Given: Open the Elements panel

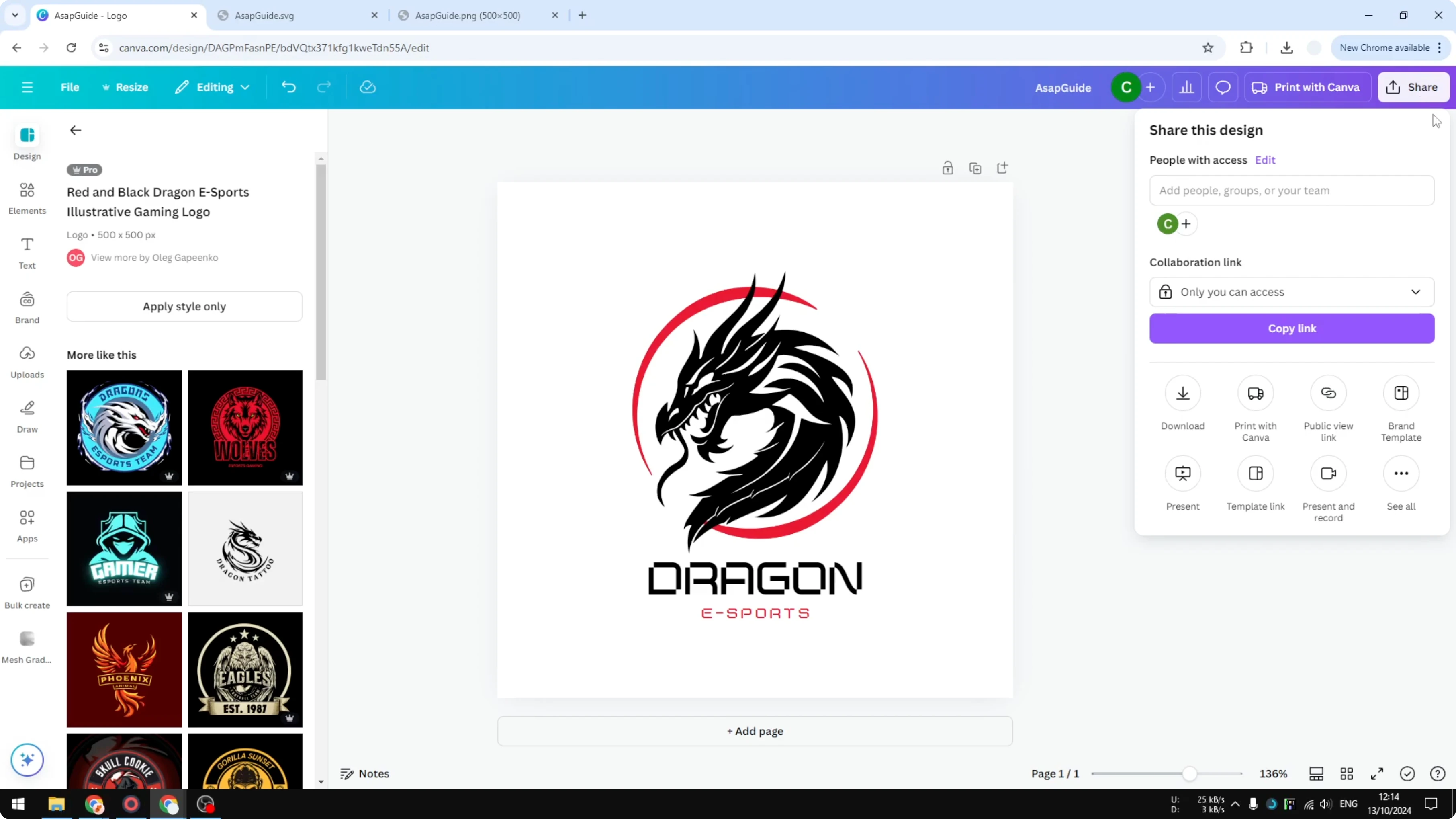Looking at the screenshot, I should tap(27, 198).
